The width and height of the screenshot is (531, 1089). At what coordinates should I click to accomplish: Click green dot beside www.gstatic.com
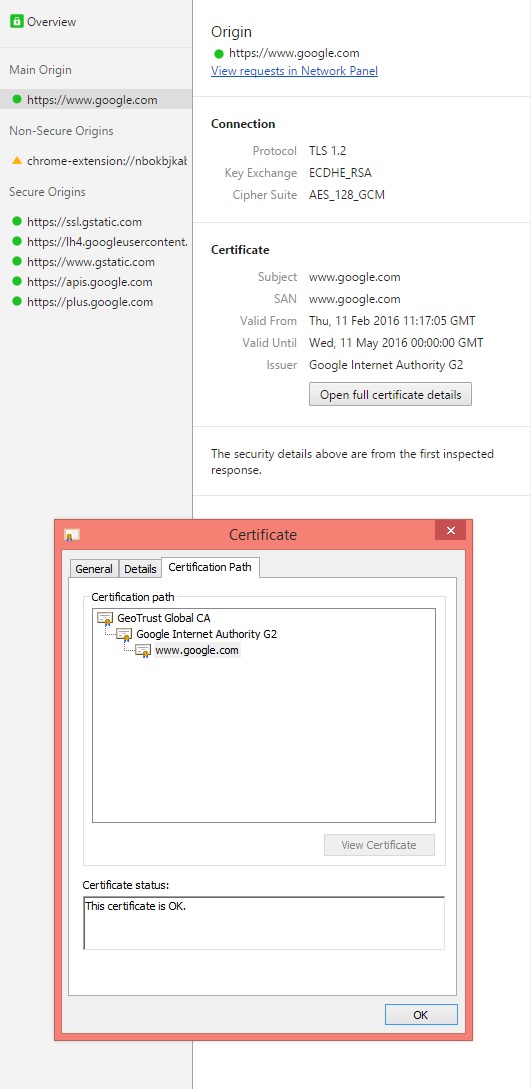(x=17, y=262)
